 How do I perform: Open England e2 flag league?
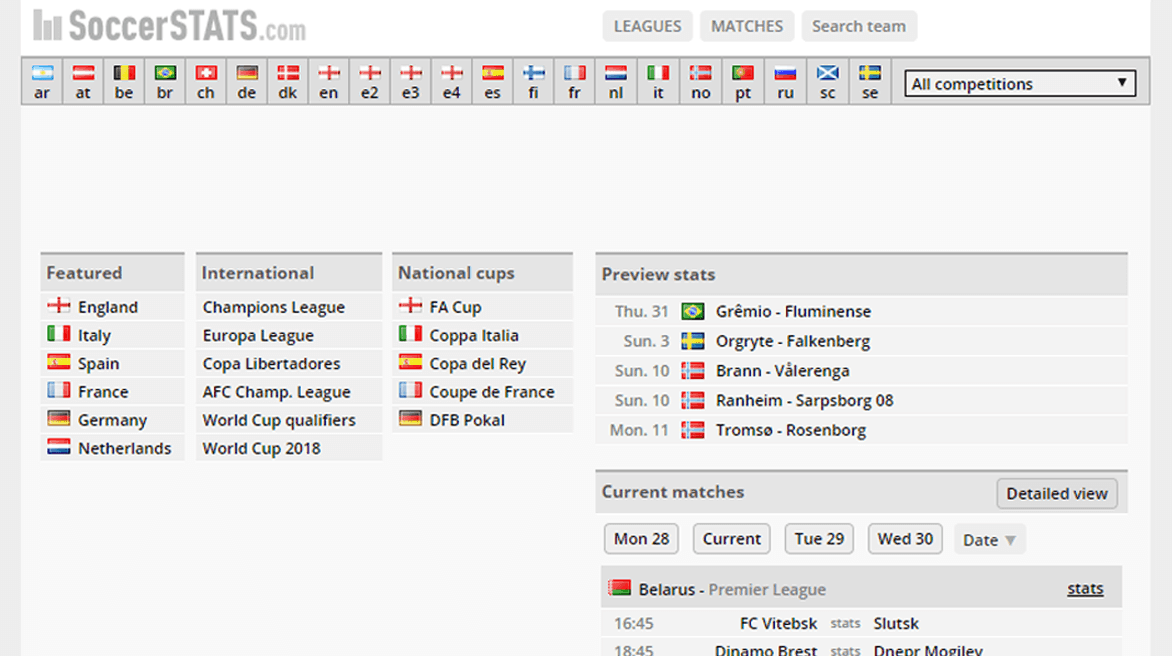click(x=370, y=81)
